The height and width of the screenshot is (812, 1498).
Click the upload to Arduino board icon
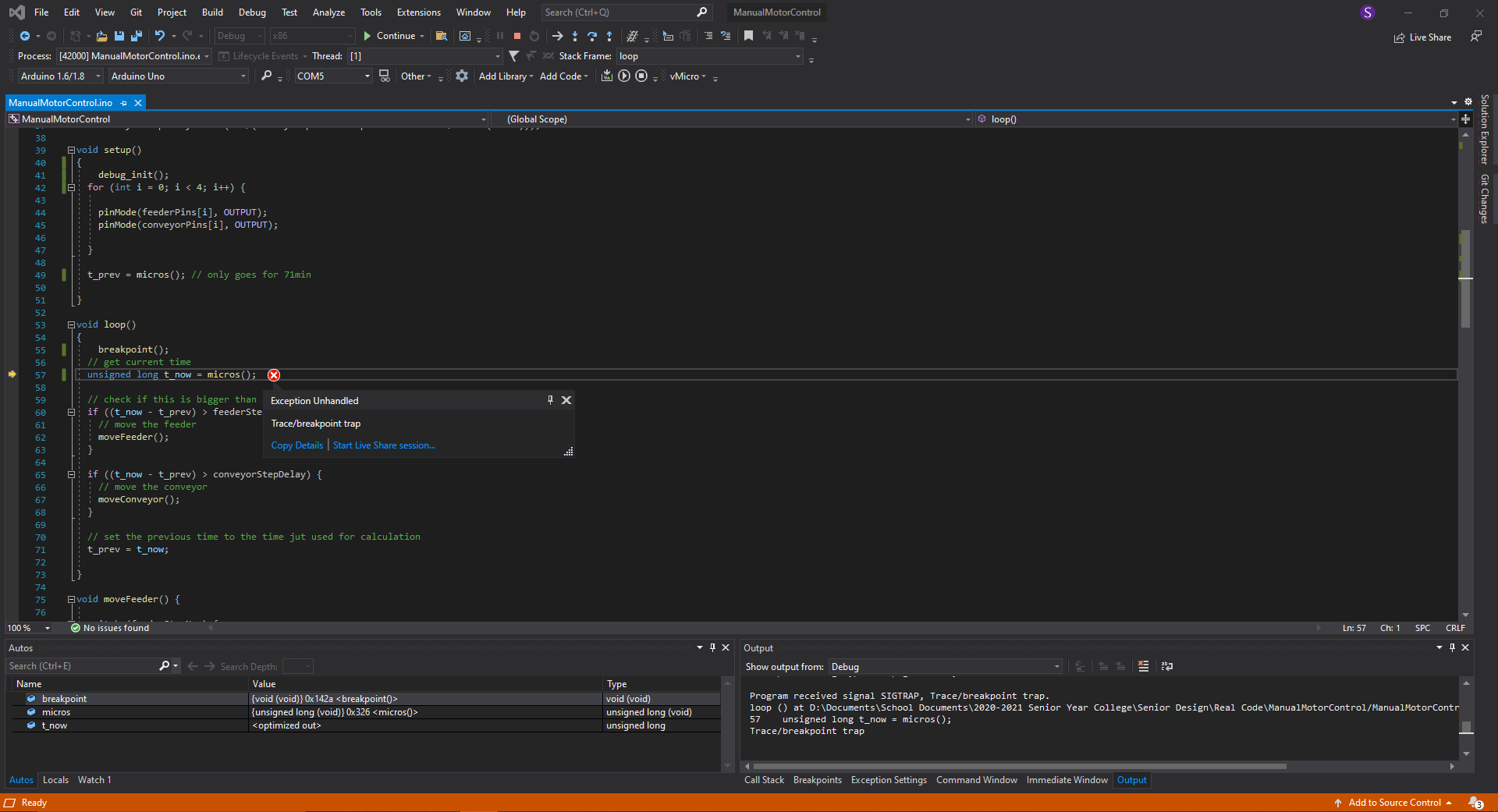pyautogui.click(x=608, y=76)
